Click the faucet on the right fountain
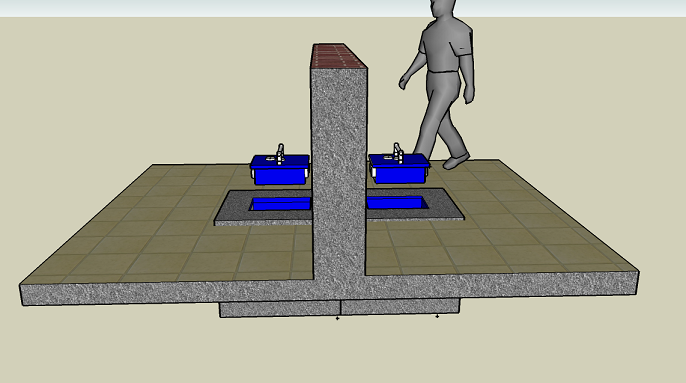The image size is (686, 383). (398, 153)
